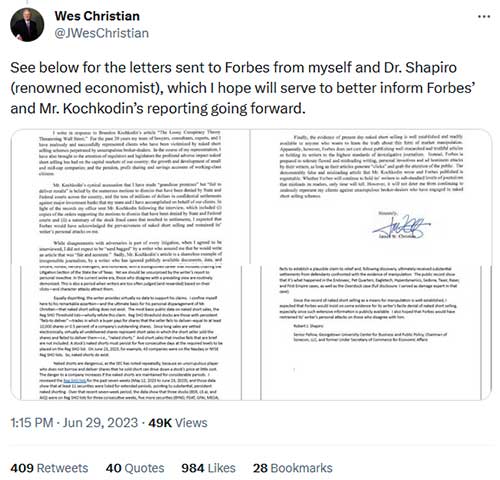Show the 409 Retweets list
Screen dimensions: 500x480
coord(49,468)
